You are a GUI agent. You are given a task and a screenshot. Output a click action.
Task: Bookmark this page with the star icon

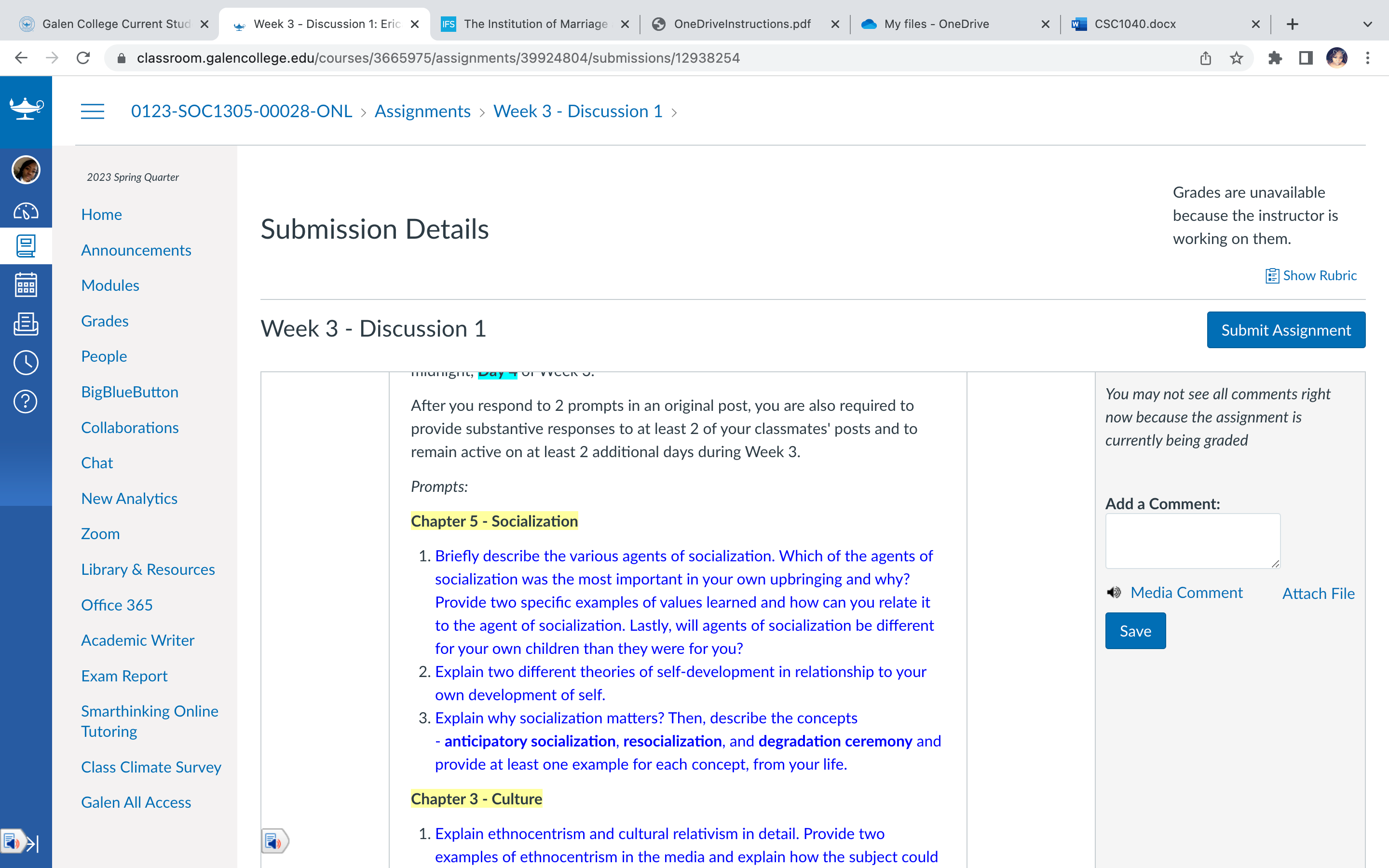(x=1236, y=58)
